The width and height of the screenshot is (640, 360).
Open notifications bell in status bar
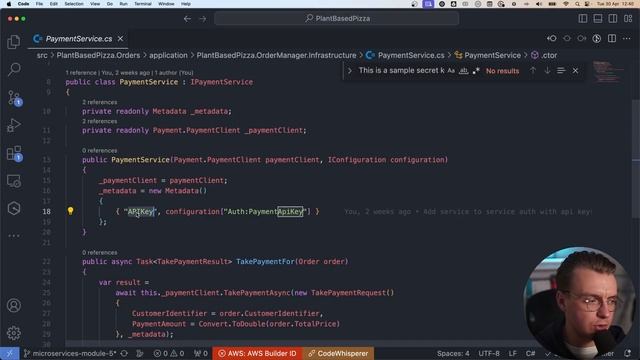point(627,353)
